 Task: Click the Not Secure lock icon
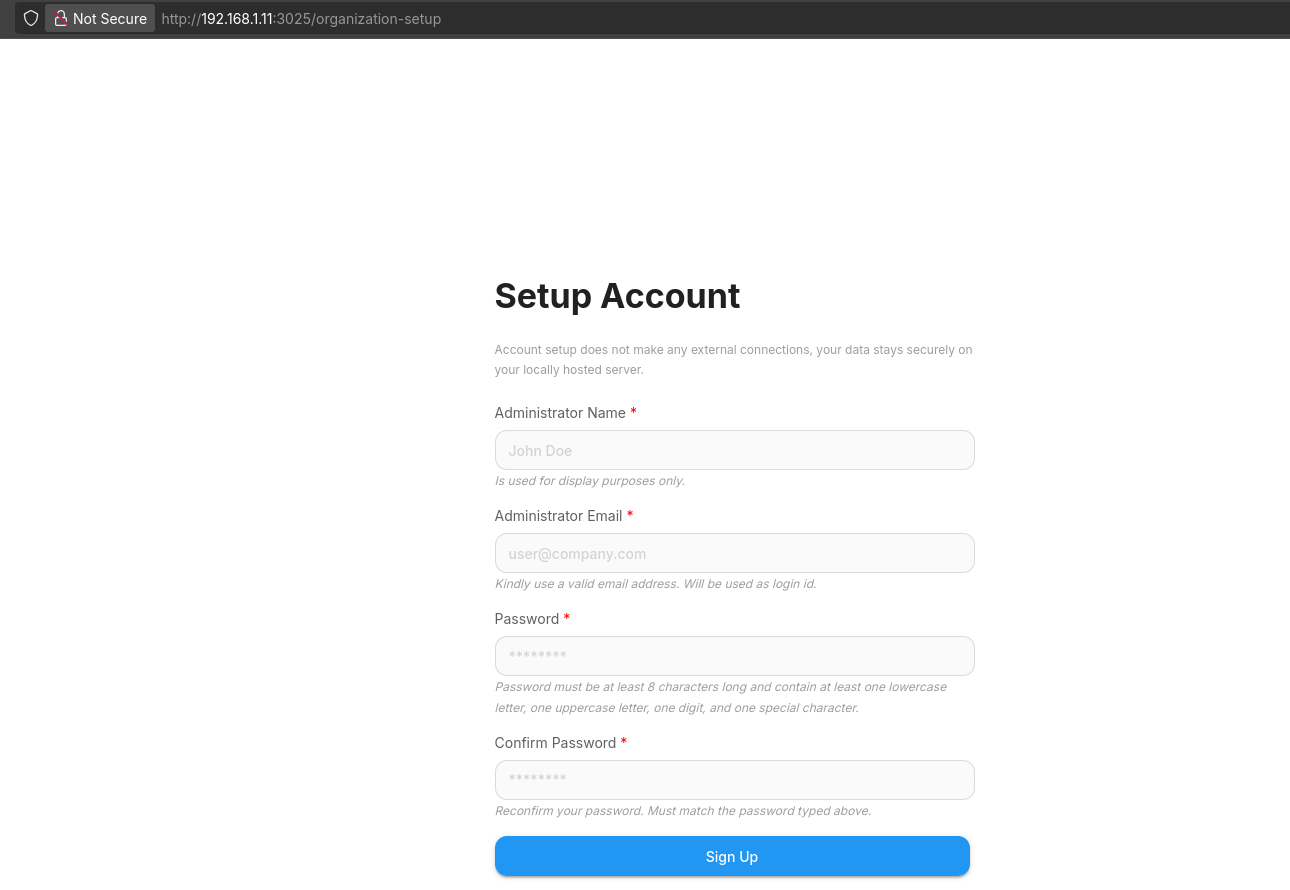pos(61,18)
